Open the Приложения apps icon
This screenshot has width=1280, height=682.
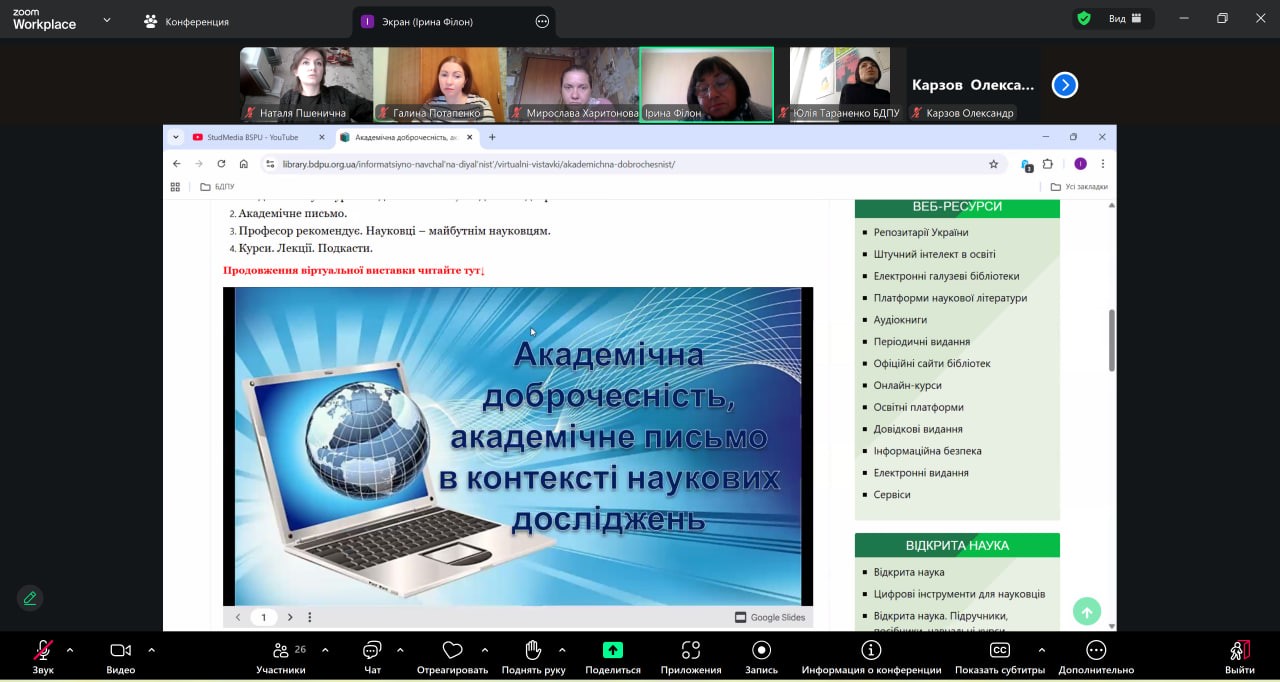[690, 651]
